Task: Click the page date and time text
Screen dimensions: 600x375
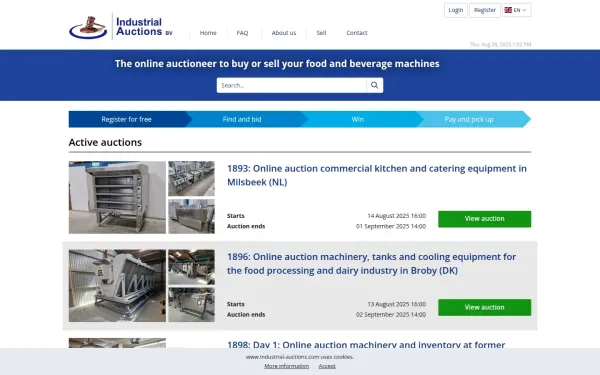Action: point(501,44)
